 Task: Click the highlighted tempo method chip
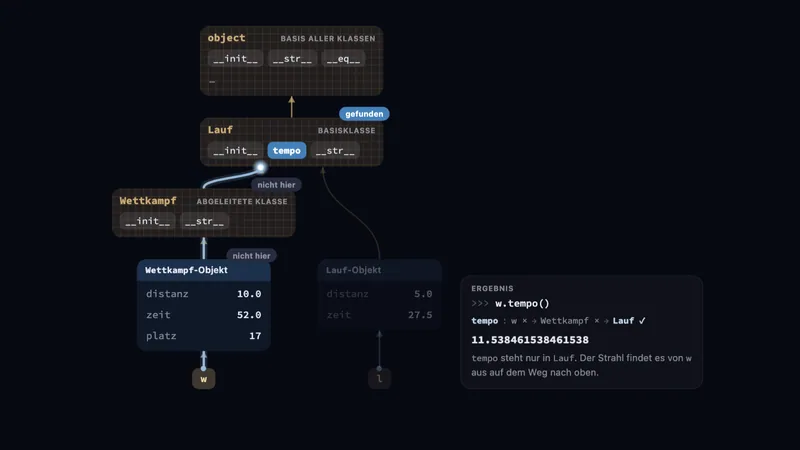[287, 151]
